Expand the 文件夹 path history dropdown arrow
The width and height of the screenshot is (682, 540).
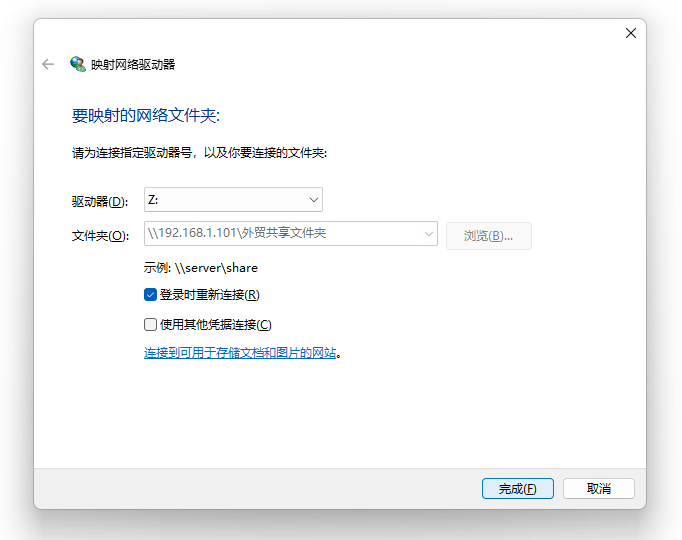point(429,234)
